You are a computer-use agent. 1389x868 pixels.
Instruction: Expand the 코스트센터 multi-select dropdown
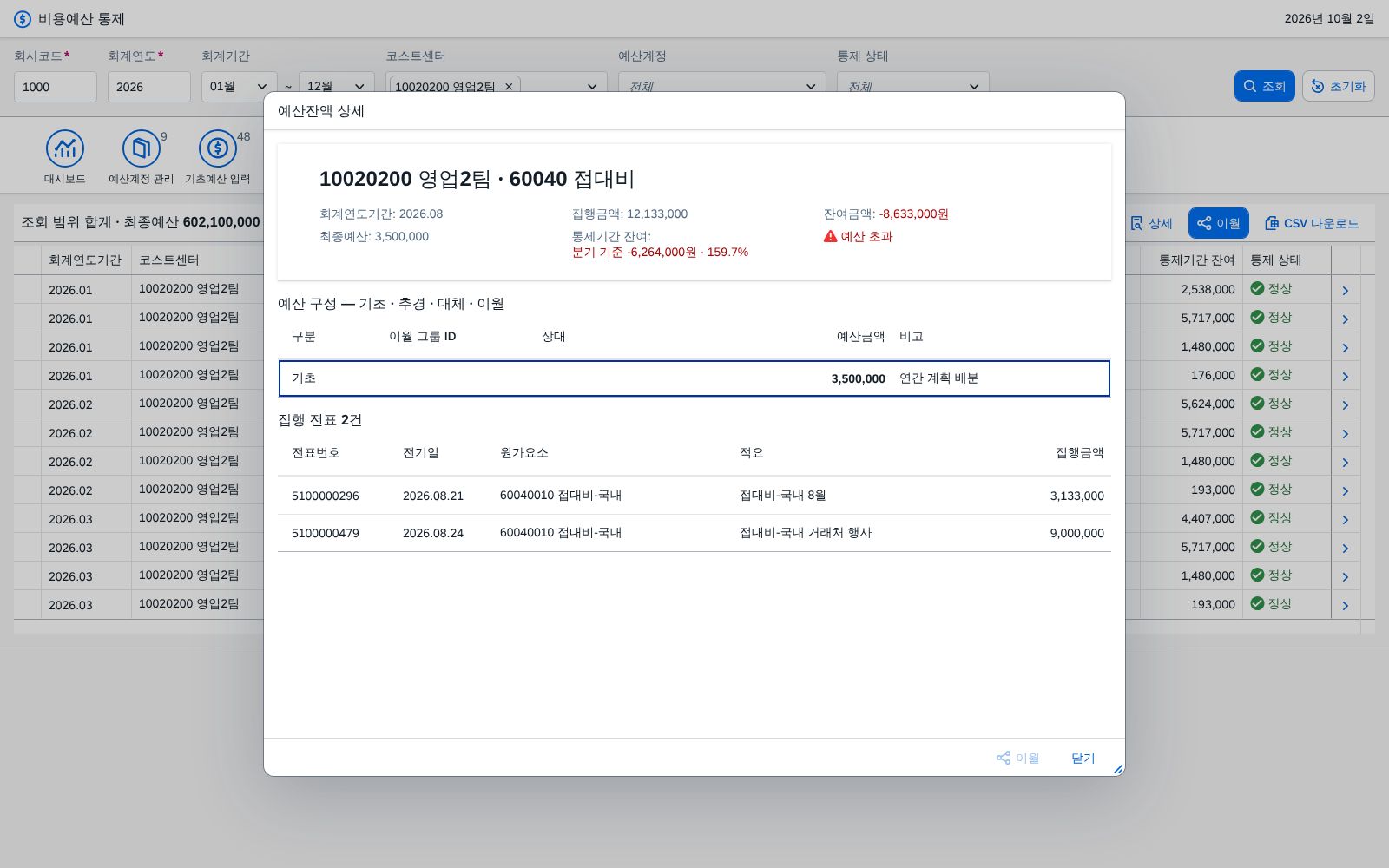pyautogui.click(x=591, y=87)
